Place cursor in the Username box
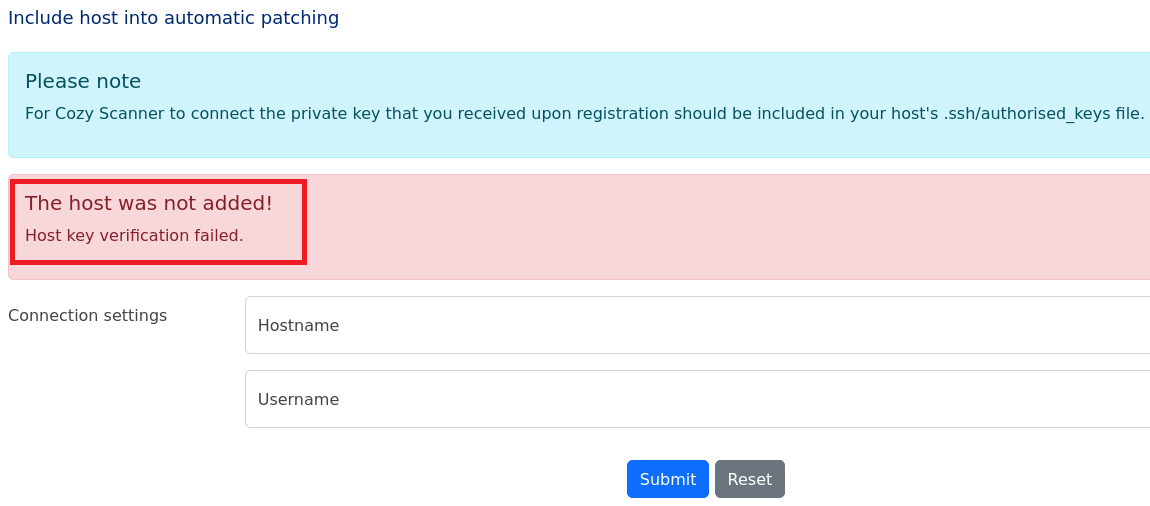 [x=697, y=399]
